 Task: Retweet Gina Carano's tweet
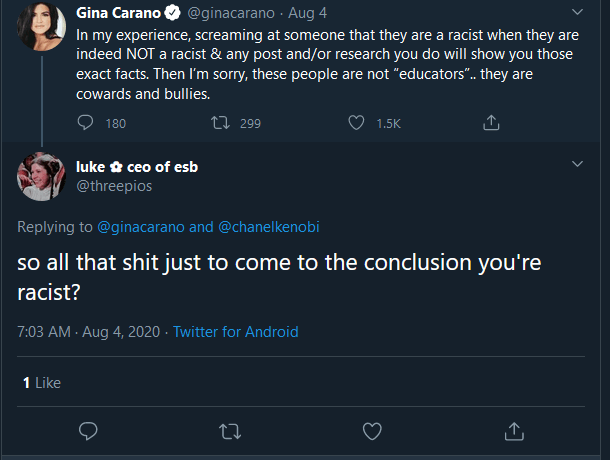pyautogui.click(x=223, y=123)
